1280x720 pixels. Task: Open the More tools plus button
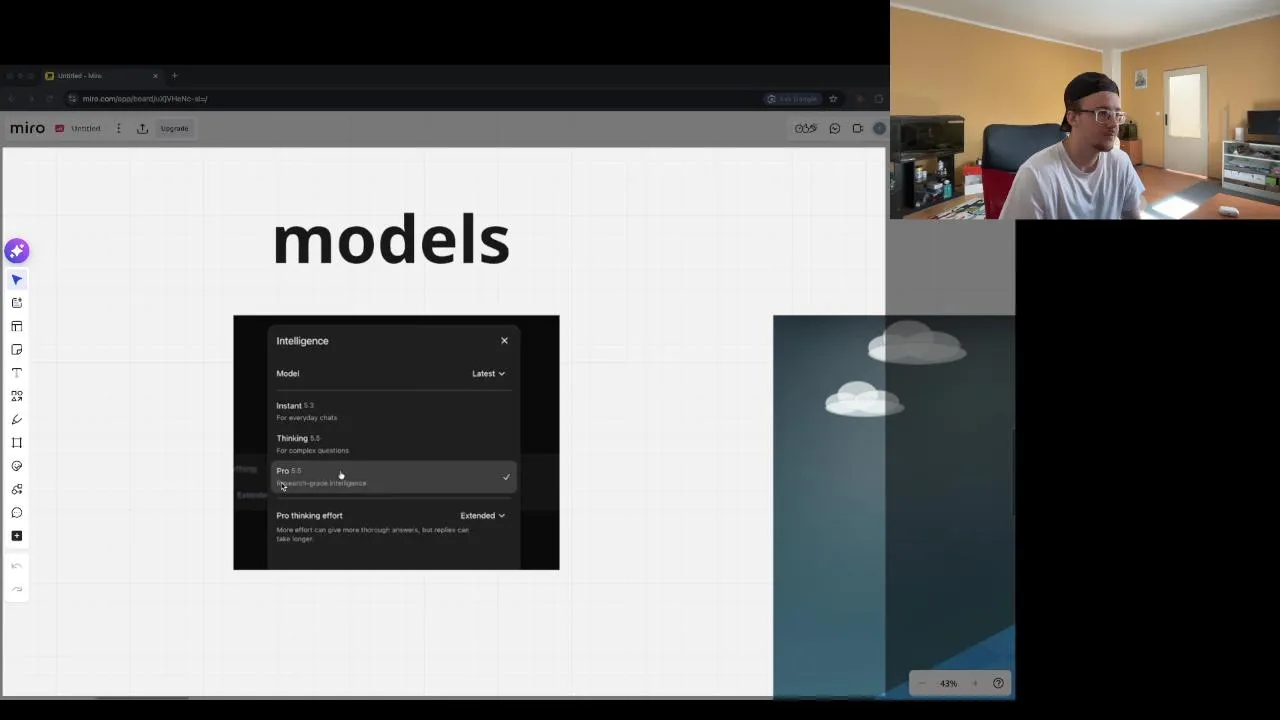[x=17, y=536]
